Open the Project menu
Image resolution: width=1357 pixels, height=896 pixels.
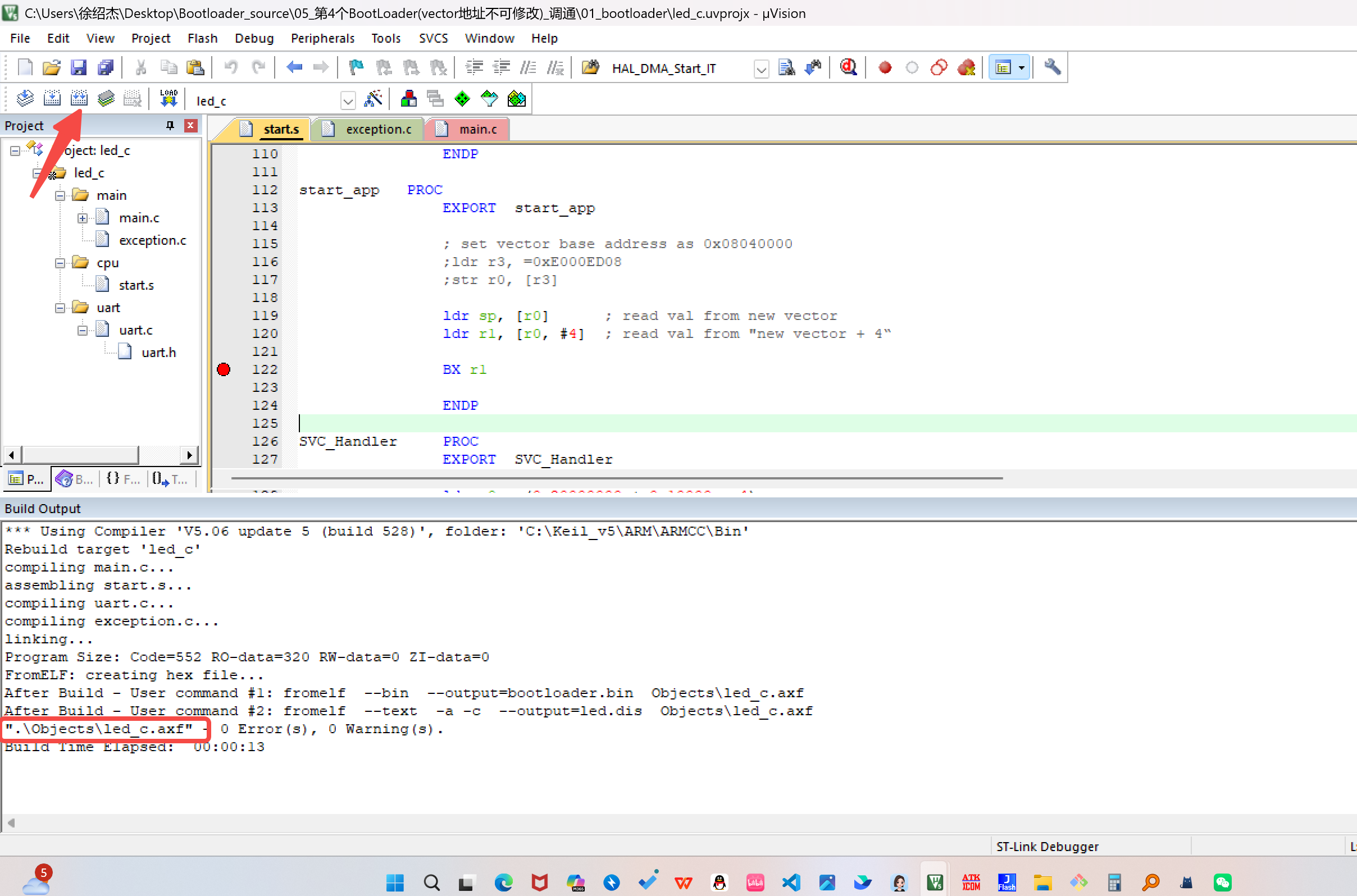coord(151,38)
